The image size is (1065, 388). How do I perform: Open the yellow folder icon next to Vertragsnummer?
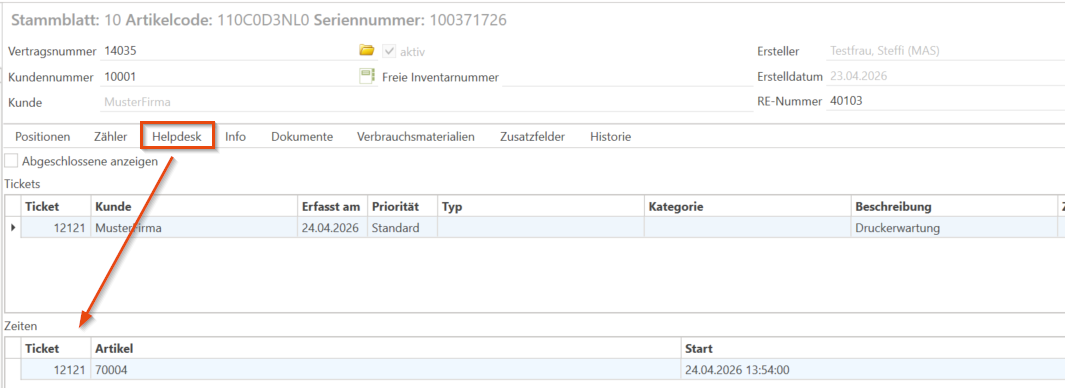pos(367,50)
